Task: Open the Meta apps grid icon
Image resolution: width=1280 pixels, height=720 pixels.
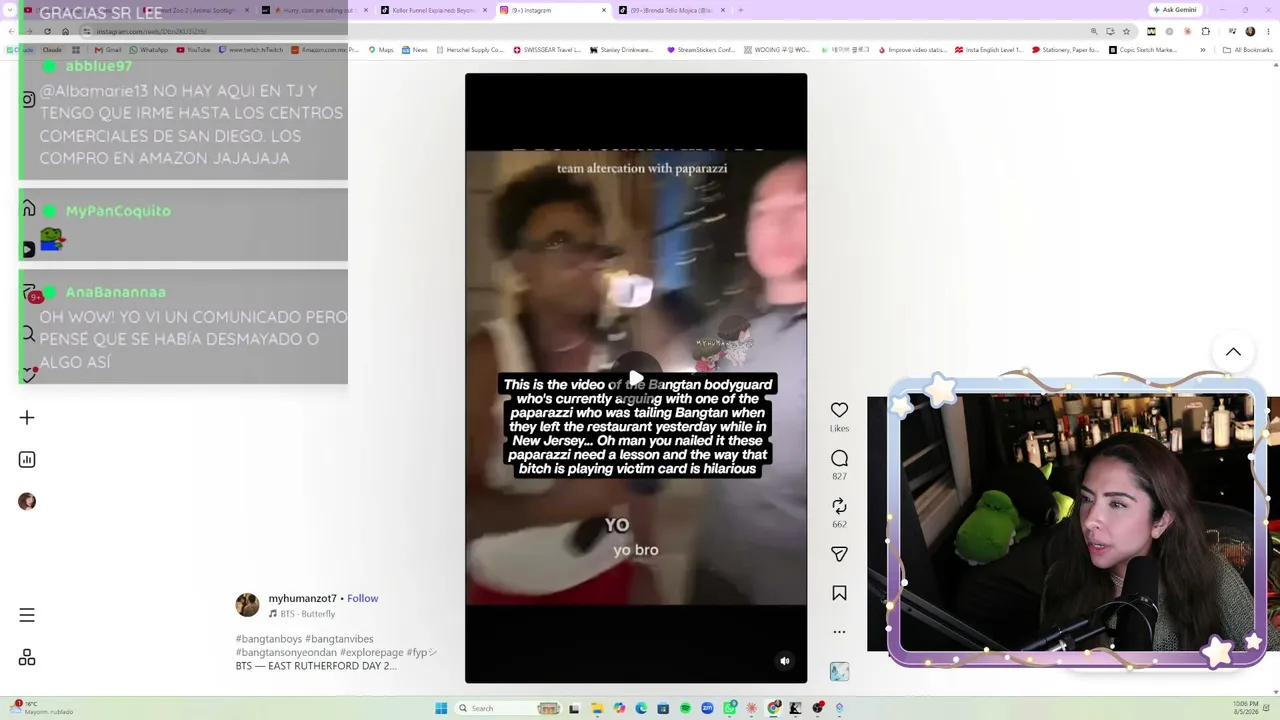Action: [x=27, y=657]
